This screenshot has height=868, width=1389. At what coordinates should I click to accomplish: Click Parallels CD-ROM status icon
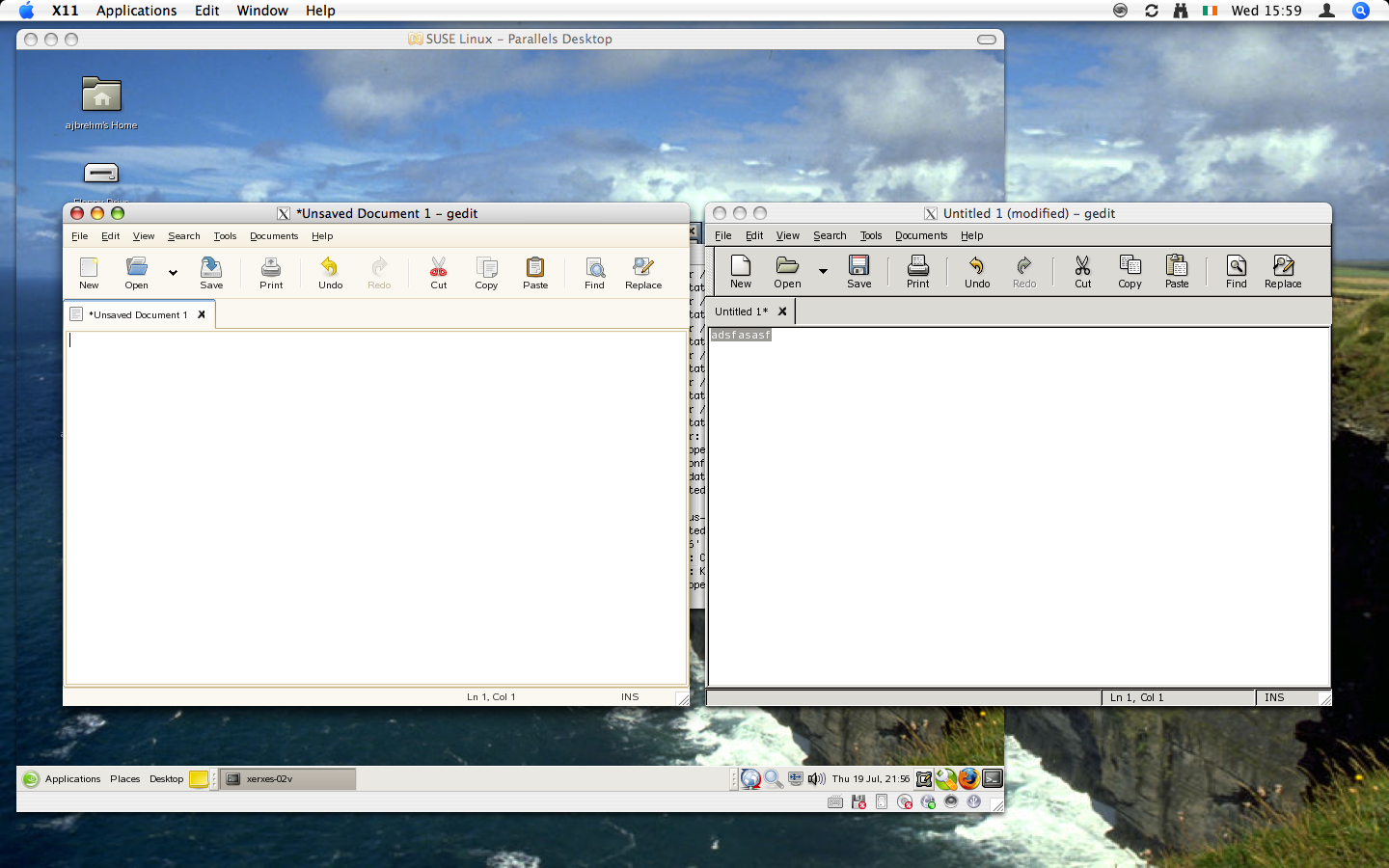pos(905,802)
